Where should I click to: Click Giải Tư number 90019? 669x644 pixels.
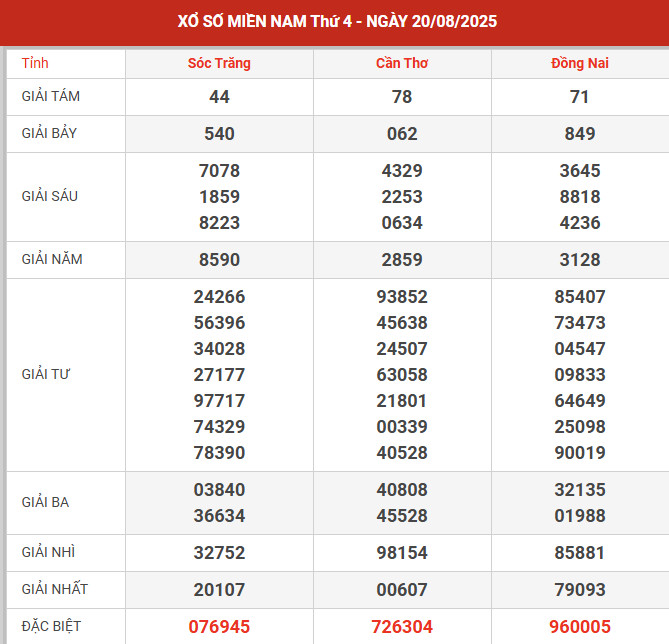click(x=580, y=453)
